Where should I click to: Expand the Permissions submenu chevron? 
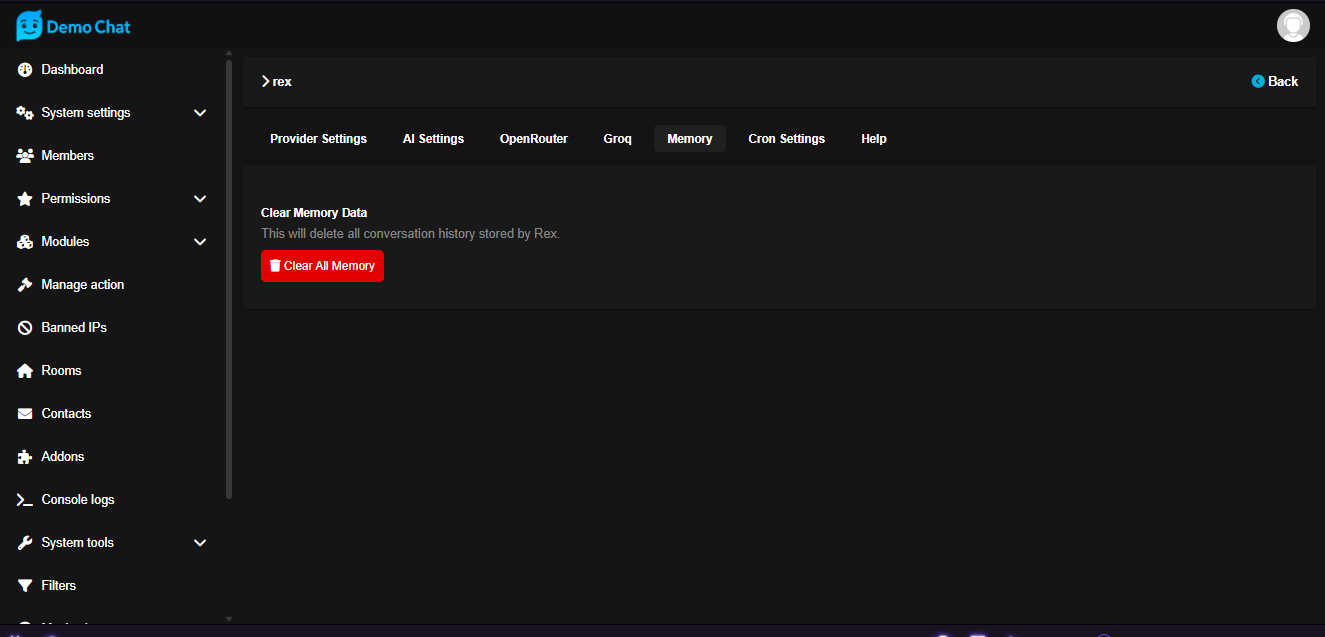200,199
